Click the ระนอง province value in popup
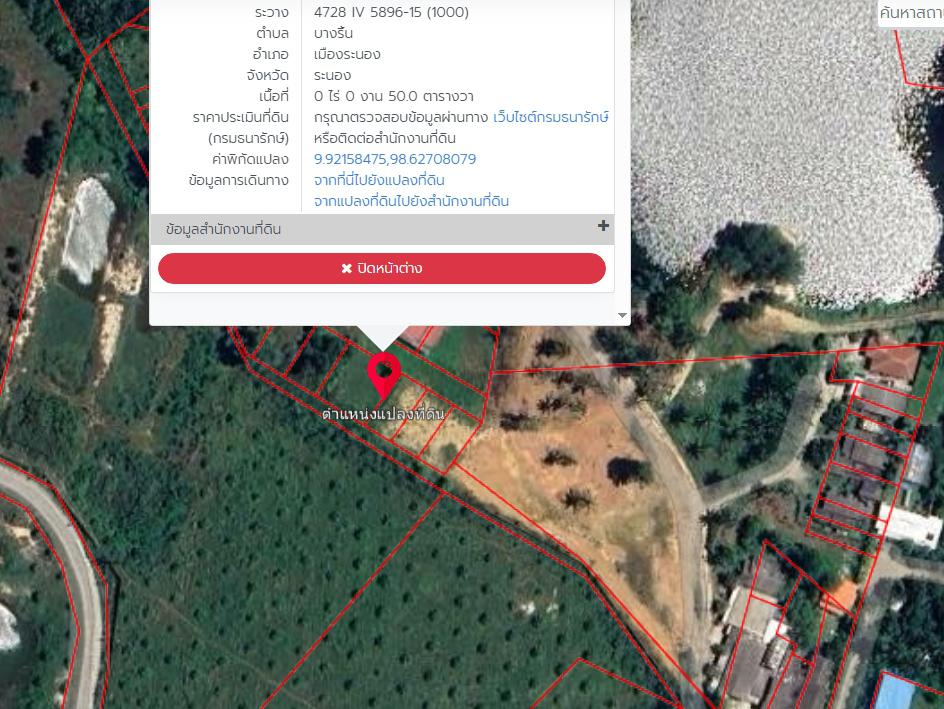 (x=332, y=75)
